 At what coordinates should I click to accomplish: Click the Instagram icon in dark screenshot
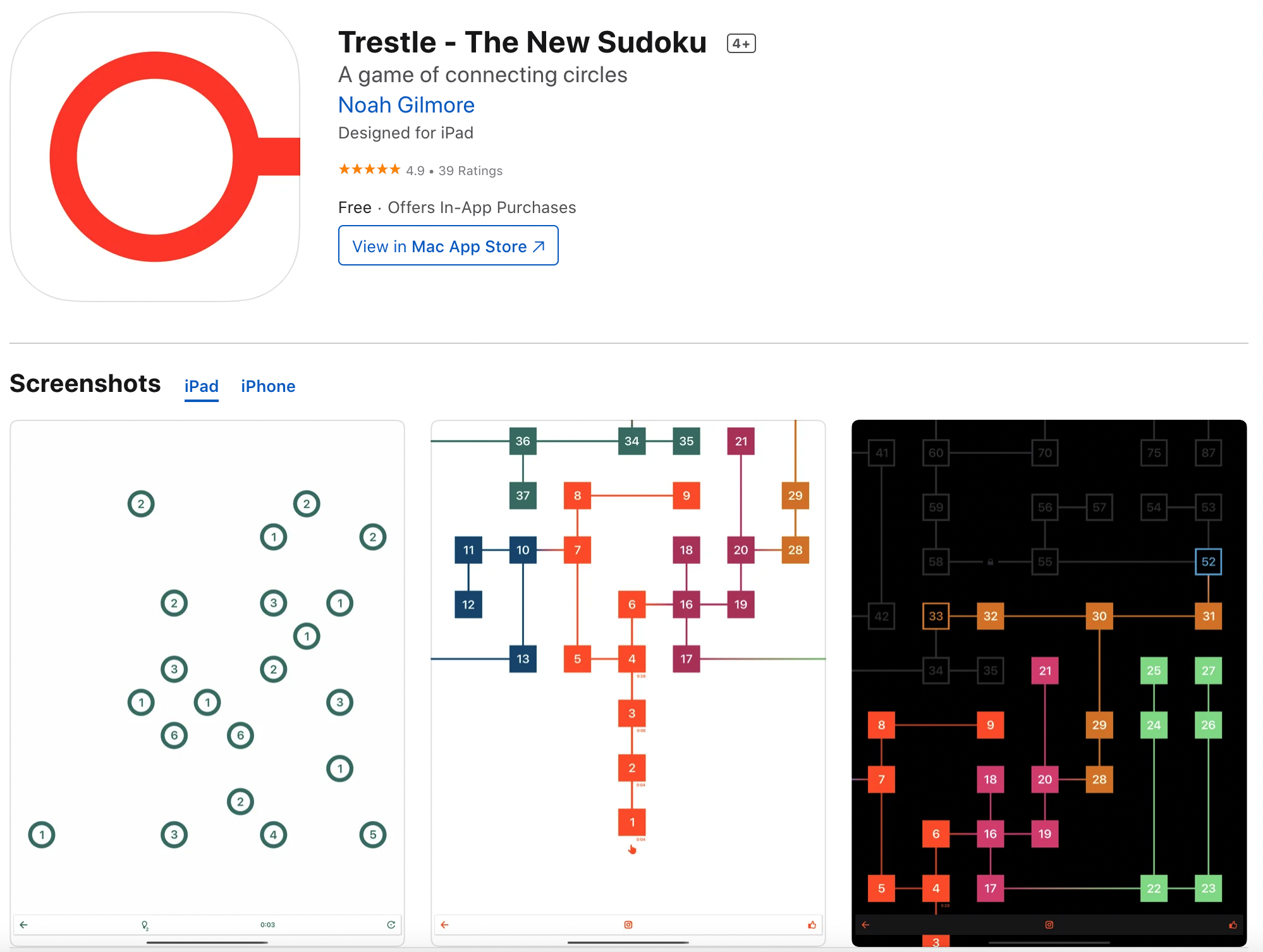pyautogui.click(x=1049, y=925)
